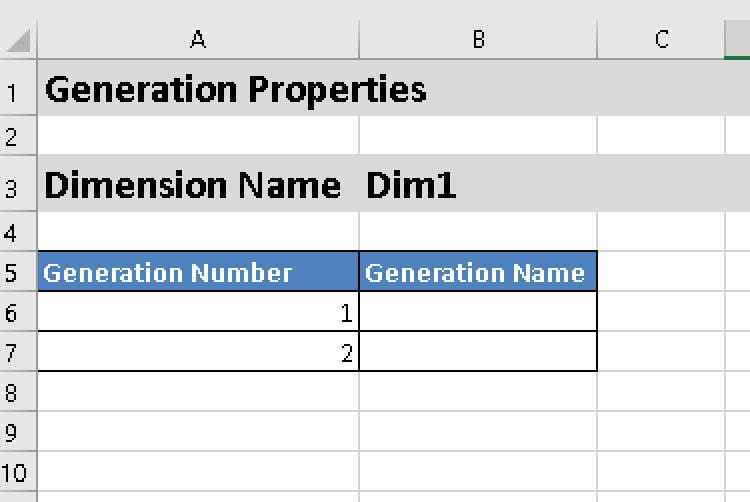This screenshot has width=750, height=502.
Task: Select the cell containing generation number 2
Action: click(198, 352)
